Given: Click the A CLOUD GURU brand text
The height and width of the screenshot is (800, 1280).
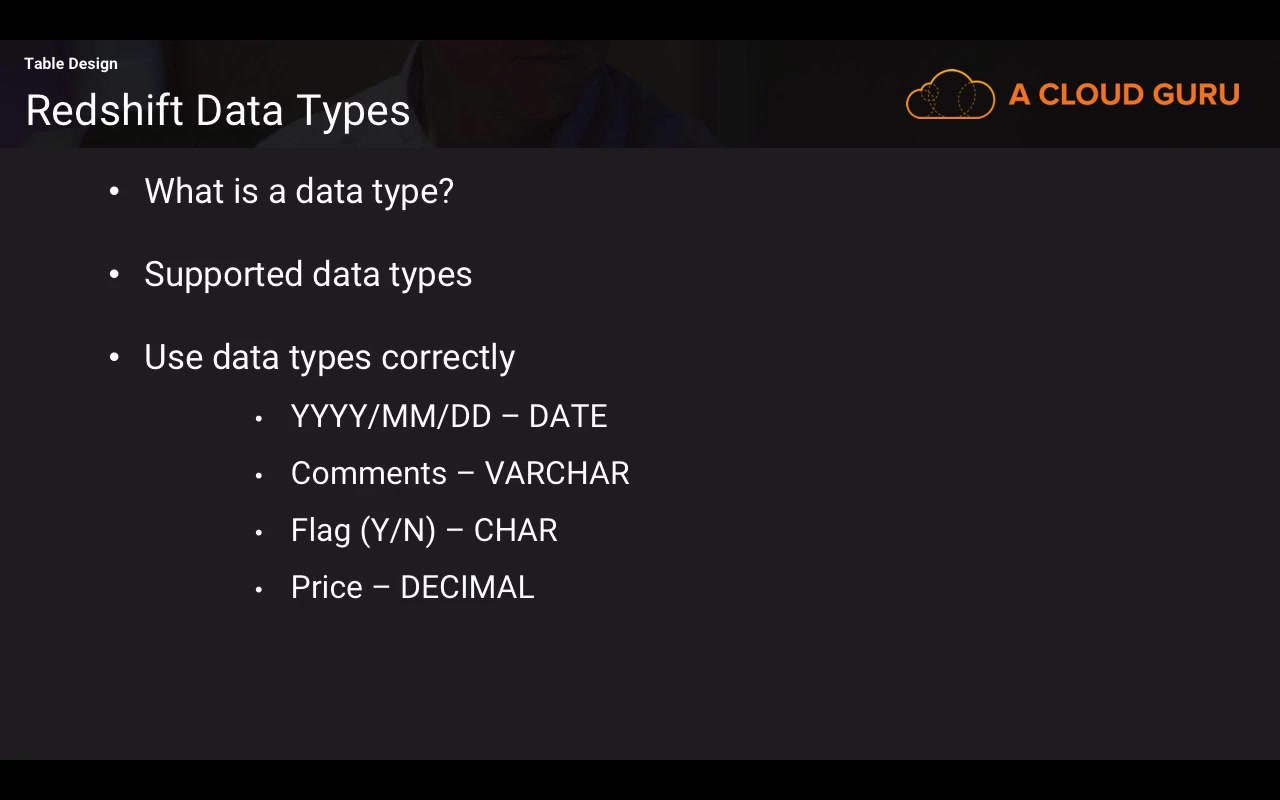Looking at the screenshot, I should (1124, 95).
